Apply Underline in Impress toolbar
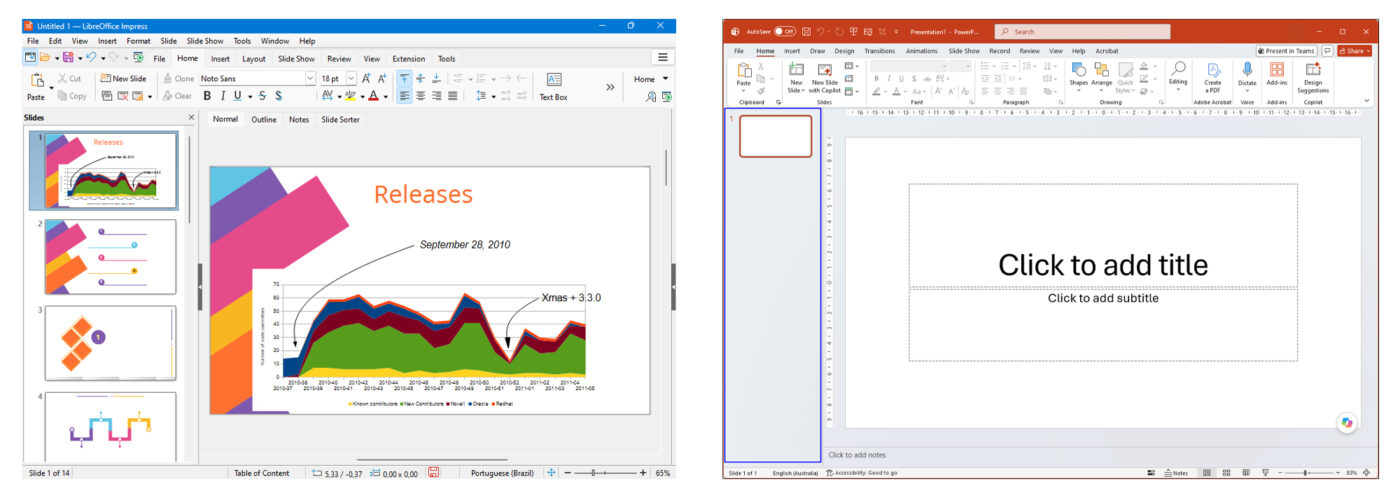Screen dimensions: 1400x498 pos(237,96)
